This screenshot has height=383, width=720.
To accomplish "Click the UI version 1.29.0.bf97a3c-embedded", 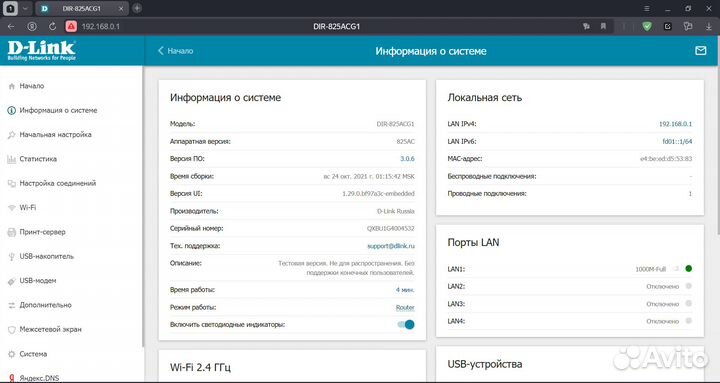I will (378, 194).
